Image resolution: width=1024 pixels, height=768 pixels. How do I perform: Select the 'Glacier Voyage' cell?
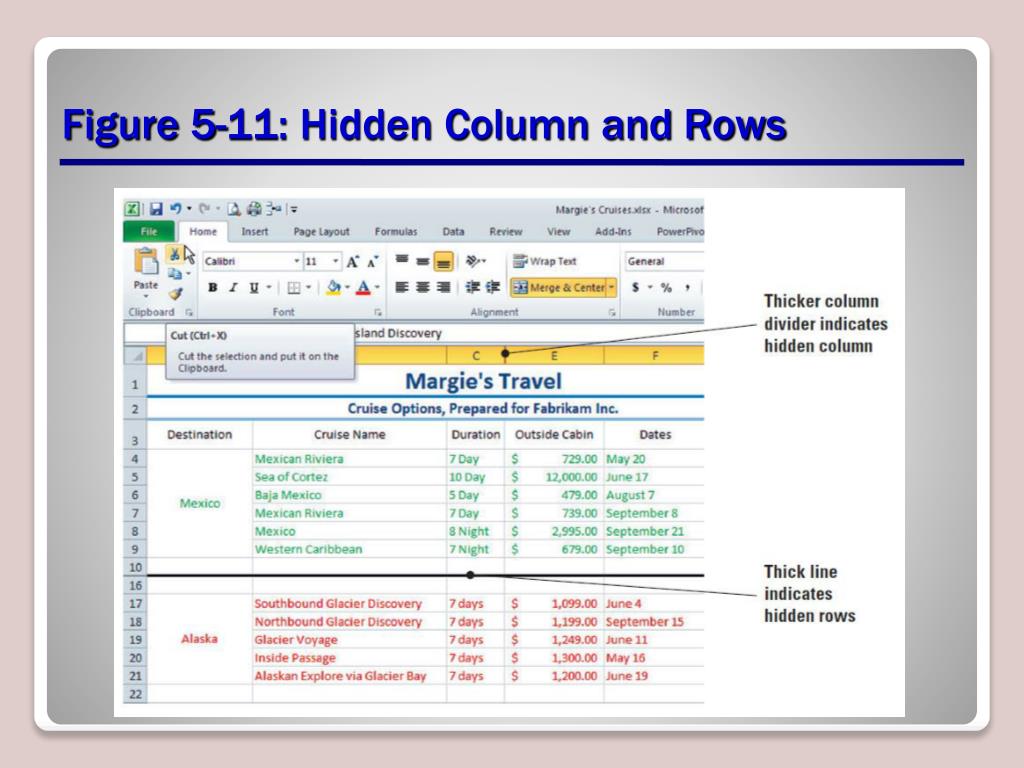coord(349,640)
